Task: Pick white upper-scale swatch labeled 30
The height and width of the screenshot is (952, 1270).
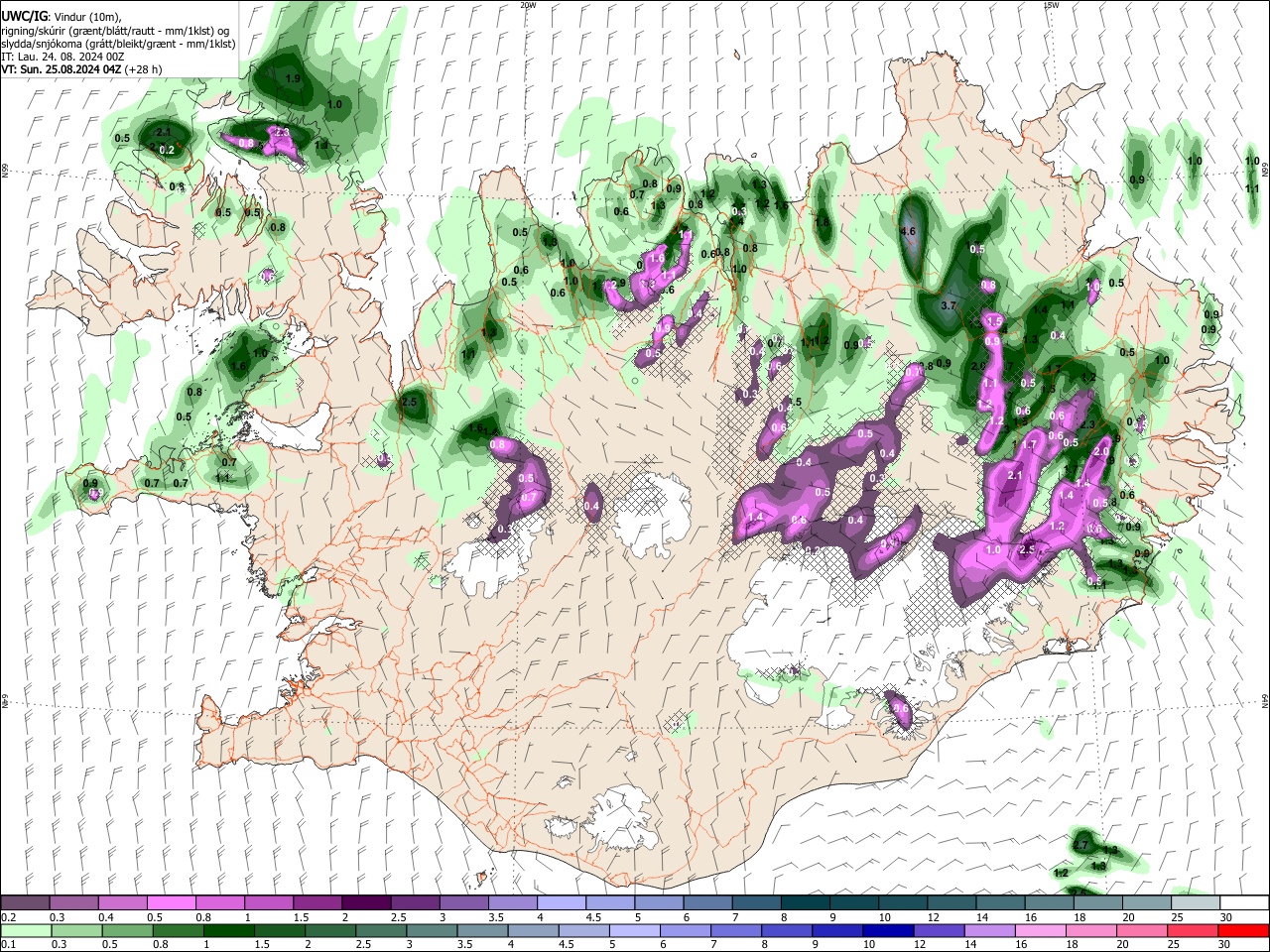Action: tap(1245, 903)
